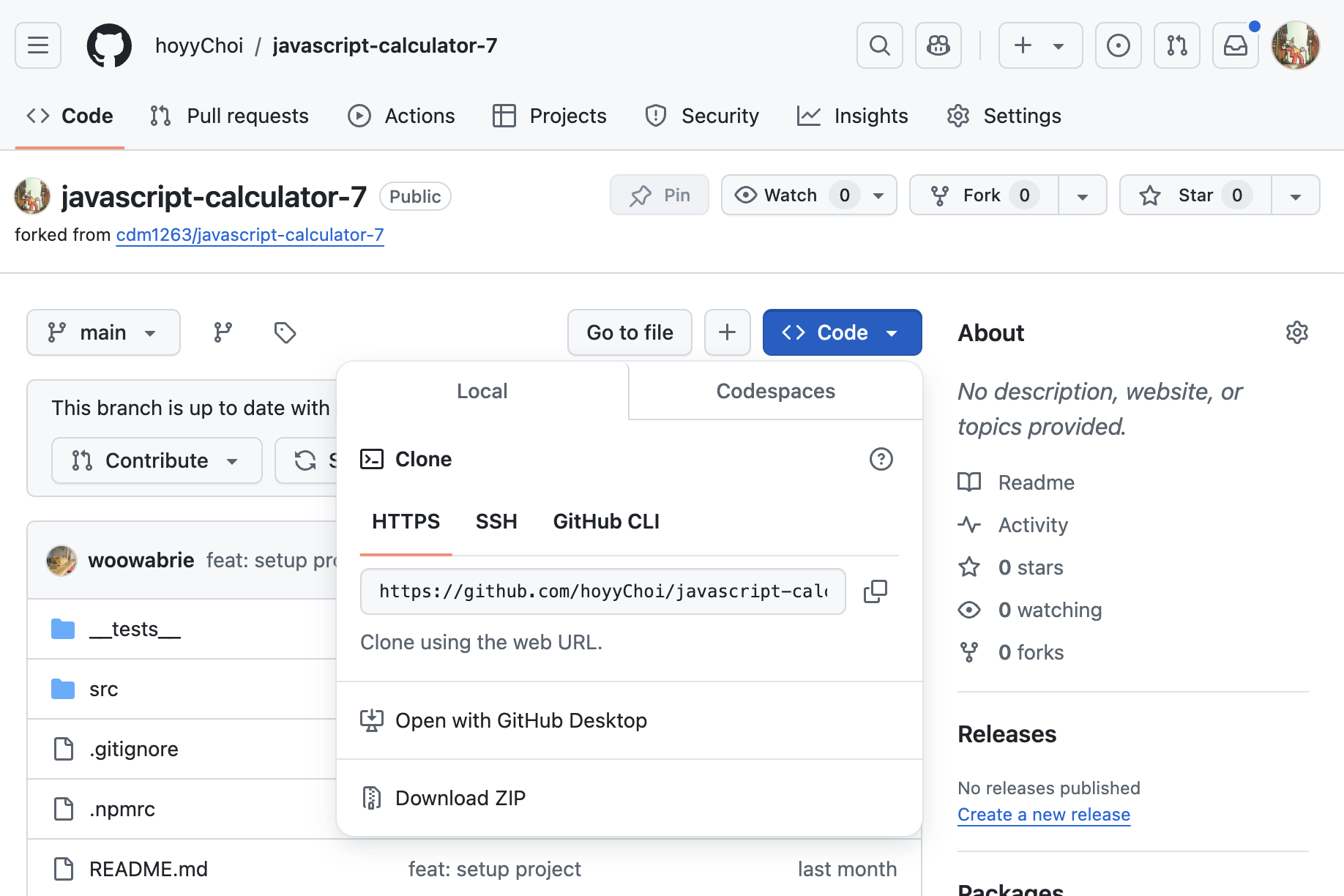Go to GitHub home via Octocat logo
Viewport: 1344px width, 896px height.
pyautogui.click(x=109, y=45)
